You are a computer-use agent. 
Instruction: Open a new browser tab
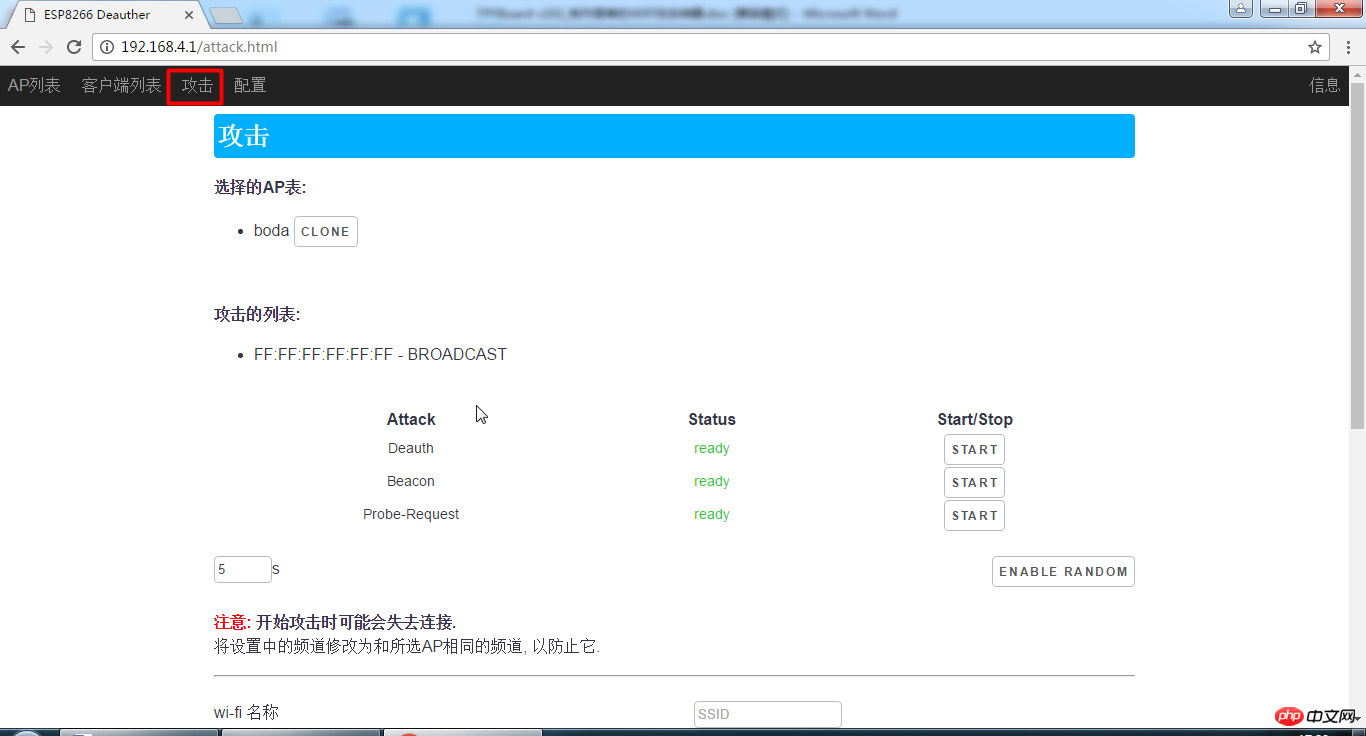[x=226, y=15]
